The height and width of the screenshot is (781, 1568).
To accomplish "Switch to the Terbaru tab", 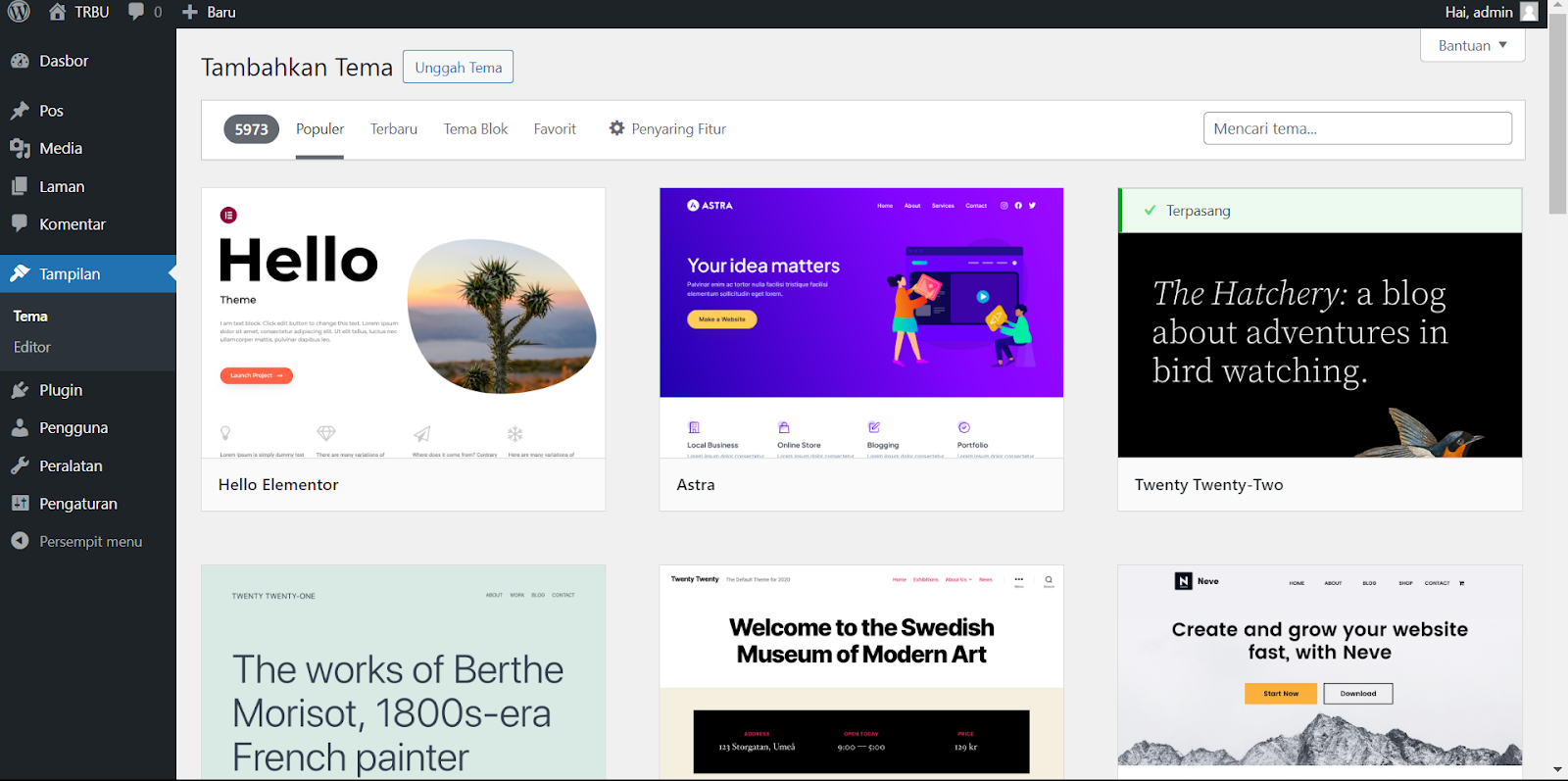I will click(394, 129).
